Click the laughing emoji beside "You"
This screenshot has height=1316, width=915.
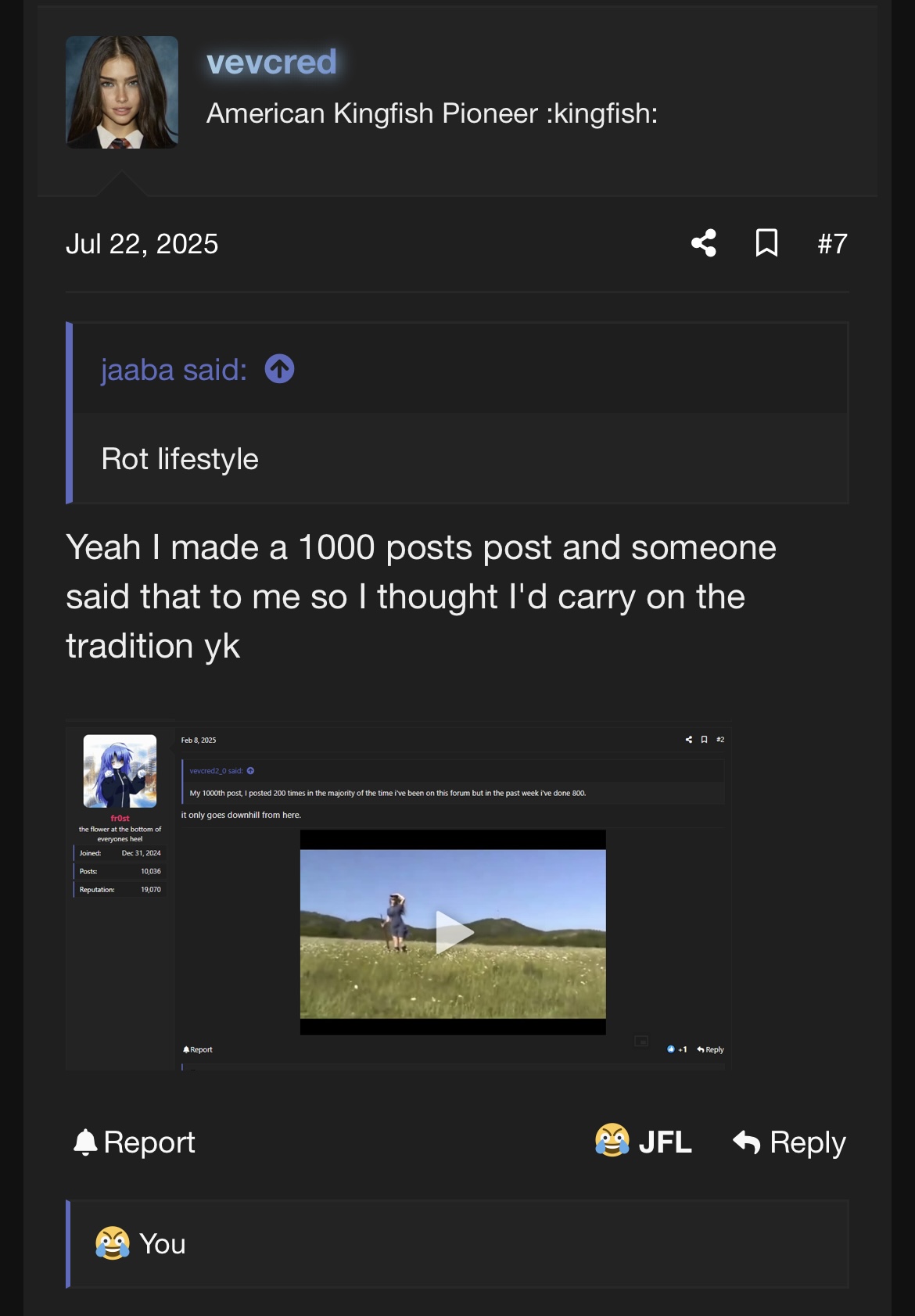(113, 1243)
